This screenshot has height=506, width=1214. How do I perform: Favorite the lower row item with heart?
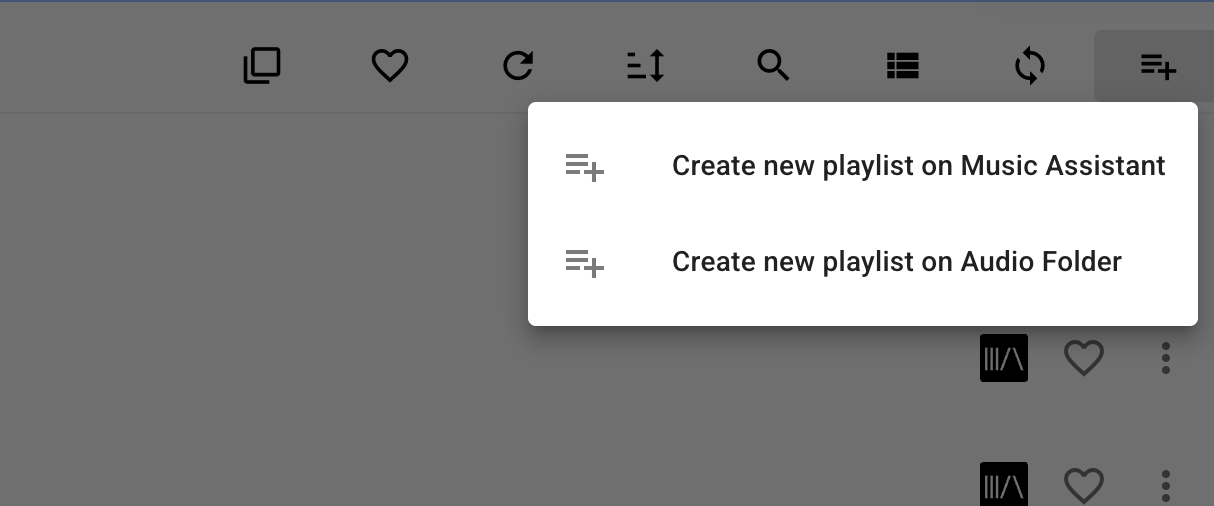point(1083,485)
